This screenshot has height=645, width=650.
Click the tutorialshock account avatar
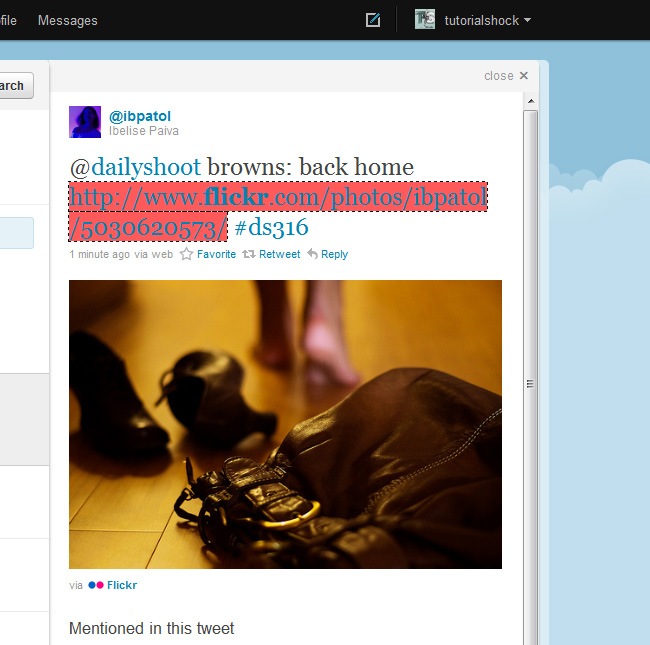(x=425, y=20)
